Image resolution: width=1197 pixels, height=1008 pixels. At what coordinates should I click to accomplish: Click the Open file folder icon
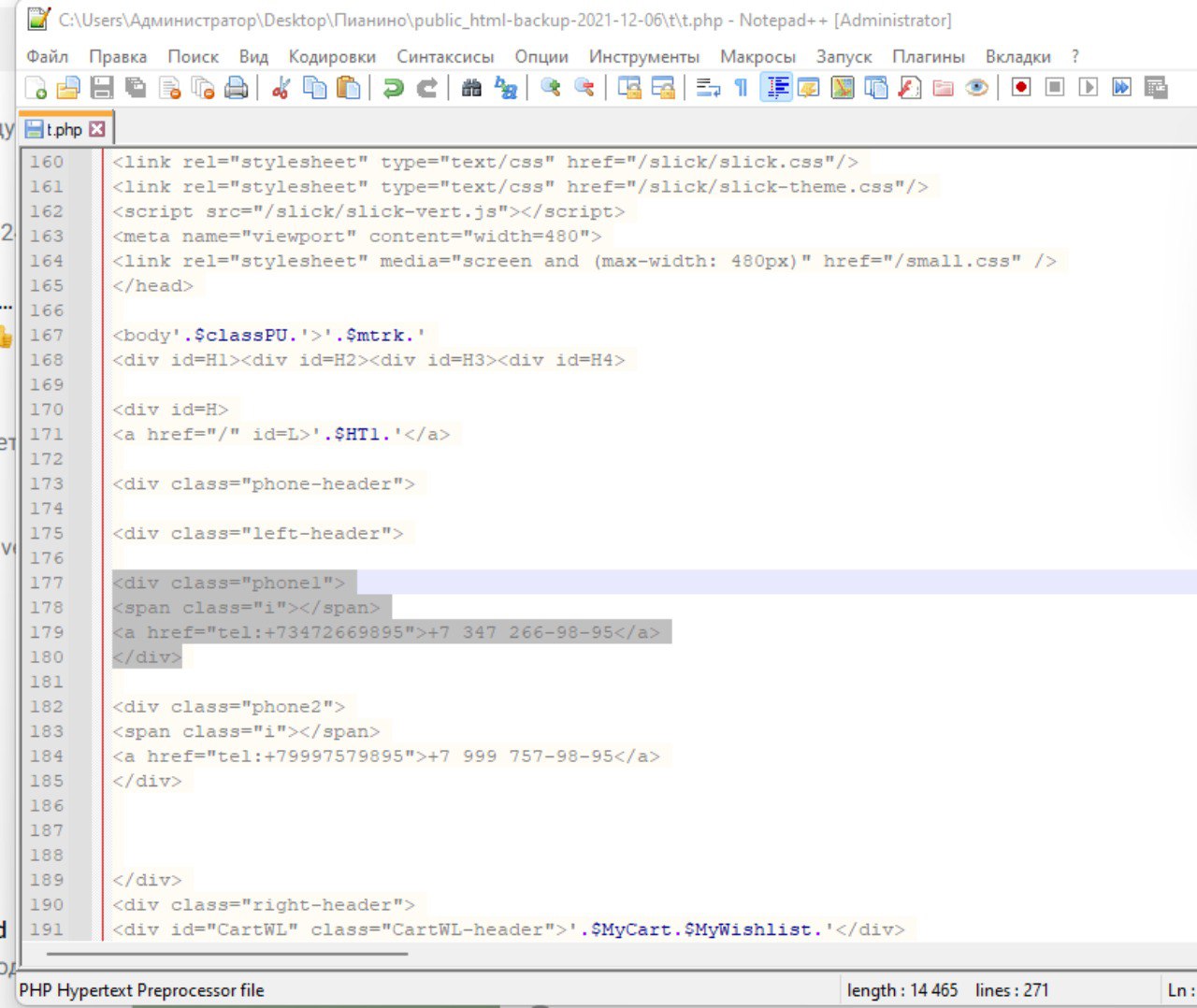click(x=68, y=88)
